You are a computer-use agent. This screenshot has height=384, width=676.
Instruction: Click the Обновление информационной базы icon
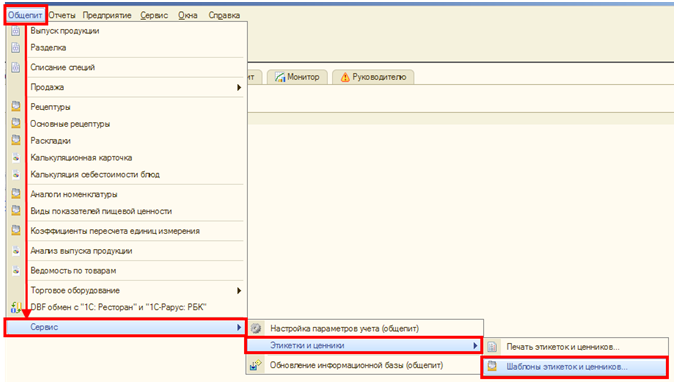(256, 365)
